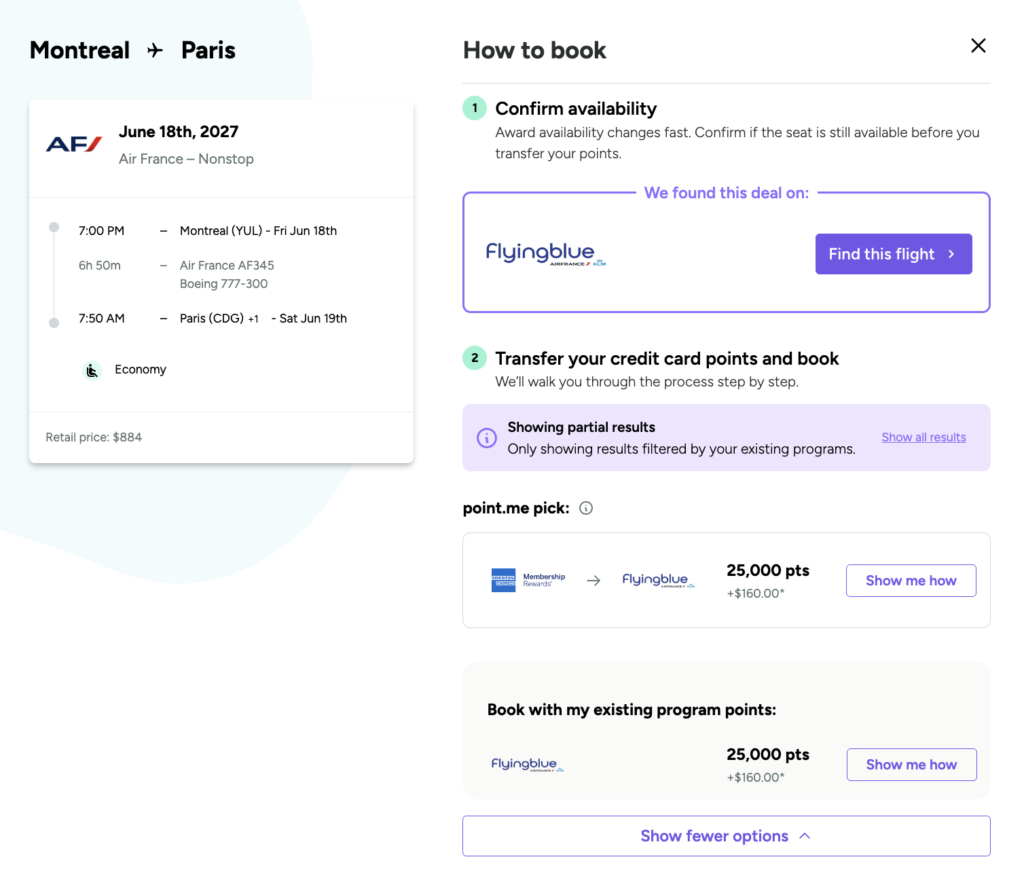Click the Flying Blue logo under existing points
This screenshot has width=1024, height=891.
click(527, 764)
